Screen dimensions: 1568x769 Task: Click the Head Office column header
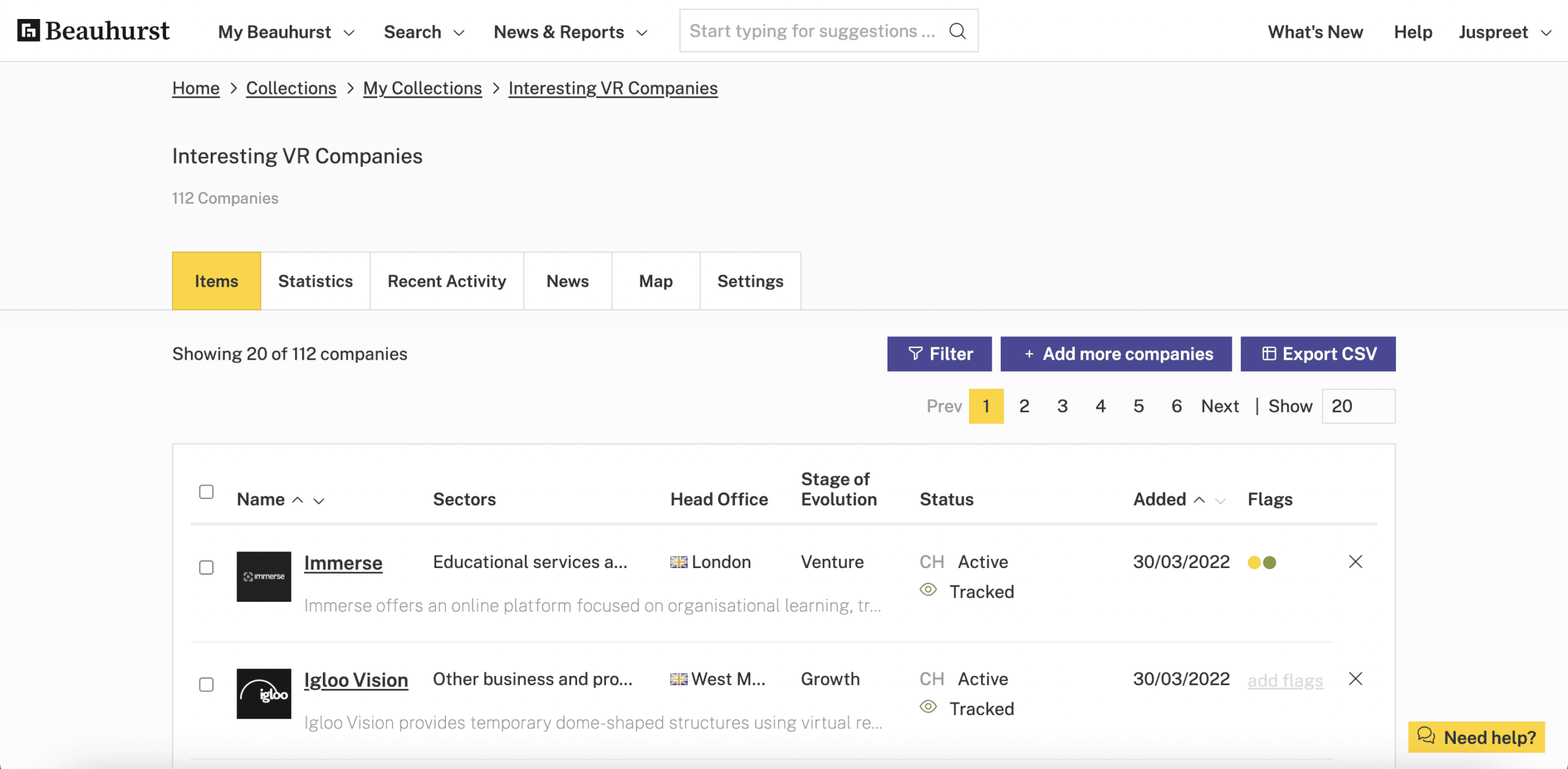coord(719,499)
